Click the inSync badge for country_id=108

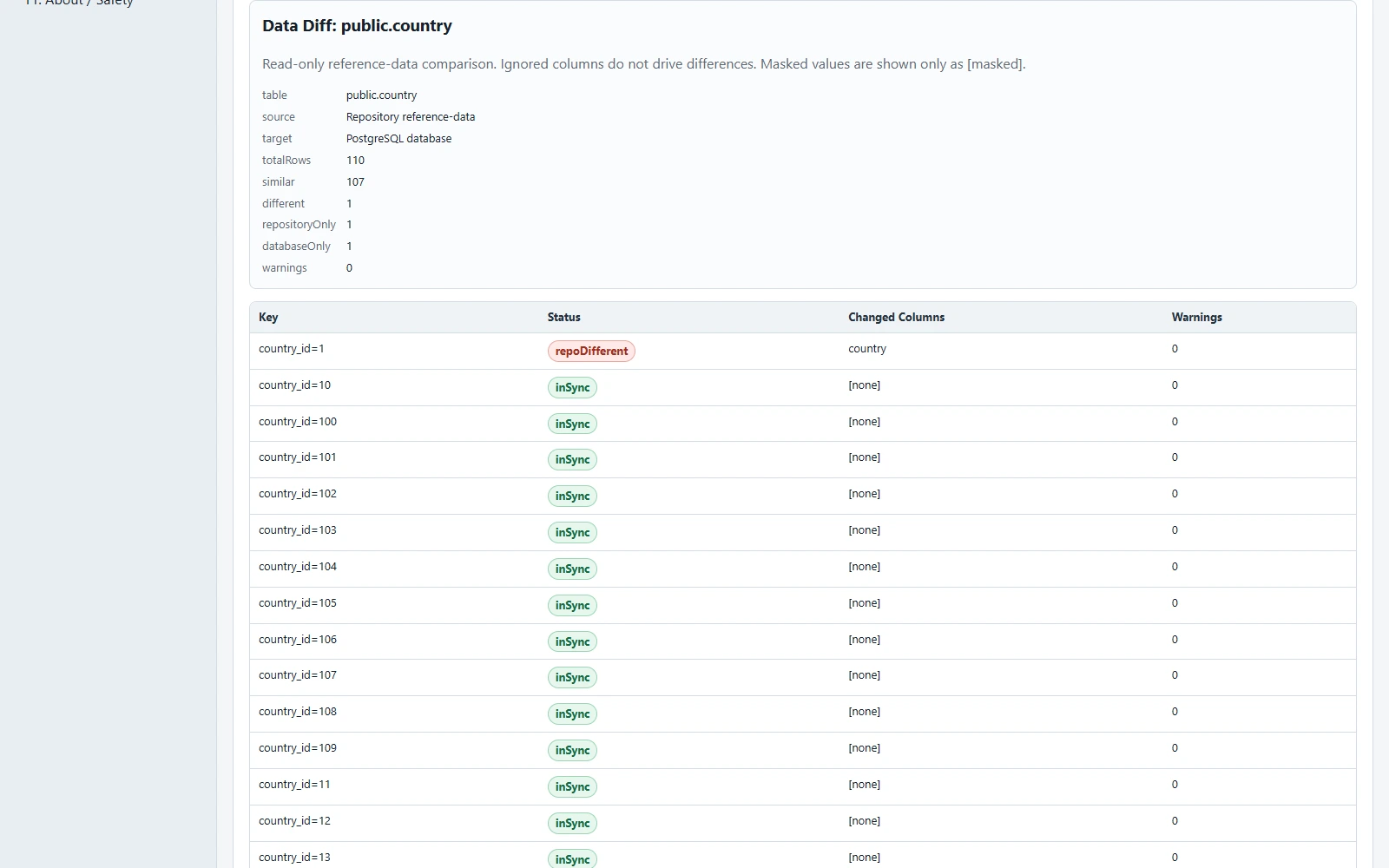(x=572, y=714)
